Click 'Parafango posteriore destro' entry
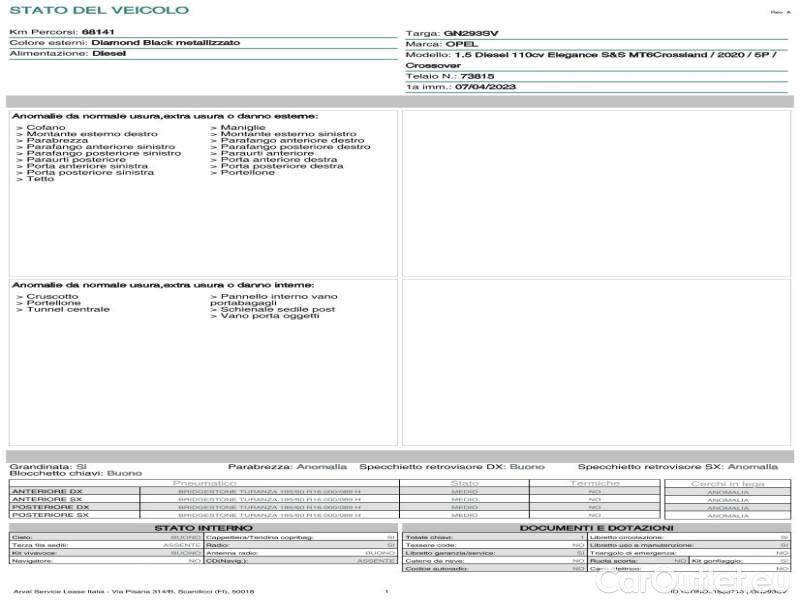 (x=295, y=147)
